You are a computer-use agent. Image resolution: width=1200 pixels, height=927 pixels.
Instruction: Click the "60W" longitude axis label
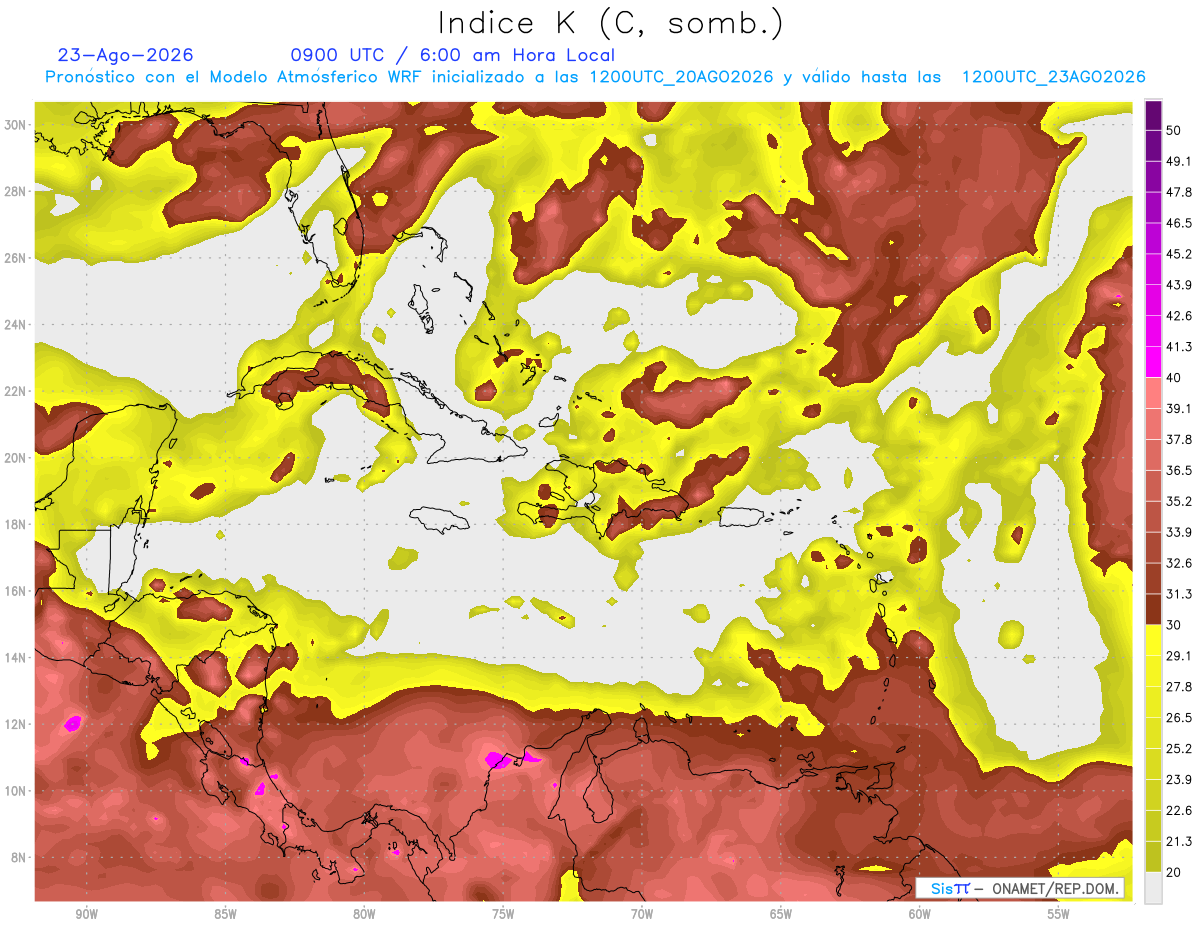(920, 914)
